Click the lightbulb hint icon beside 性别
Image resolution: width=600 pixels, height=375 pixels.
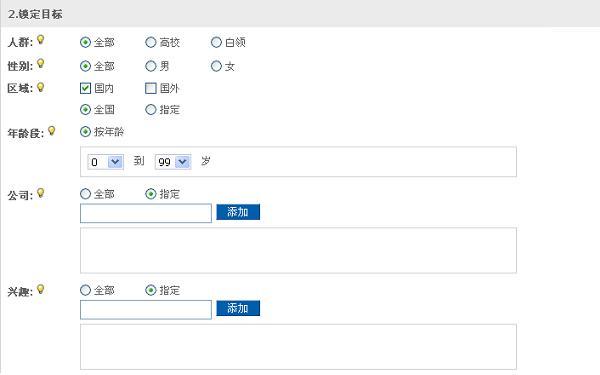[40, 64]
